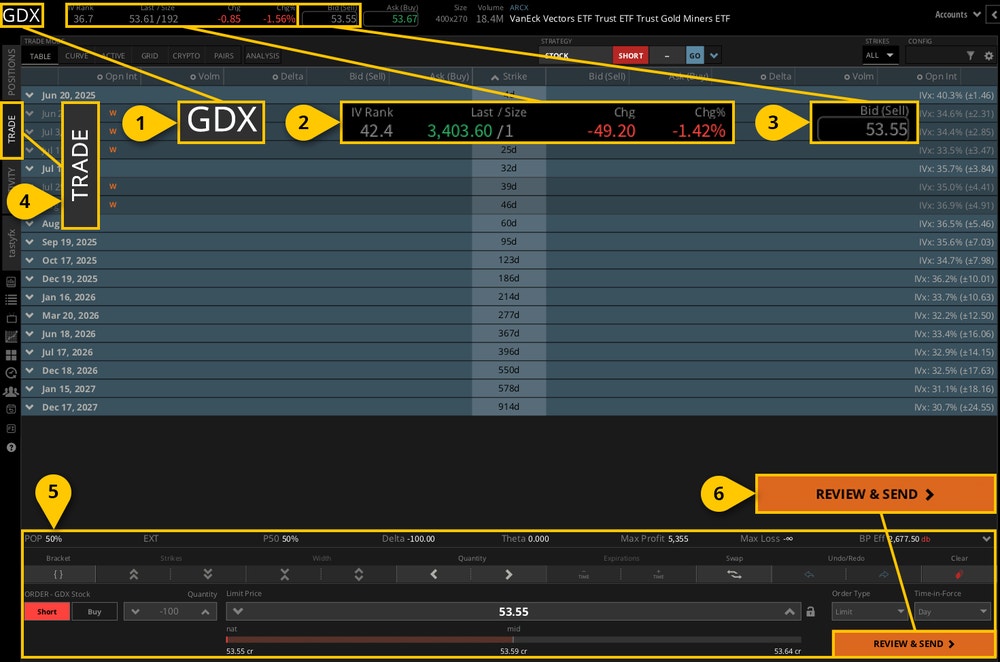Switch to the CRYPTO trade mode tab
Viewport: 1000px width, 662px height.
[x=186, y=56]
